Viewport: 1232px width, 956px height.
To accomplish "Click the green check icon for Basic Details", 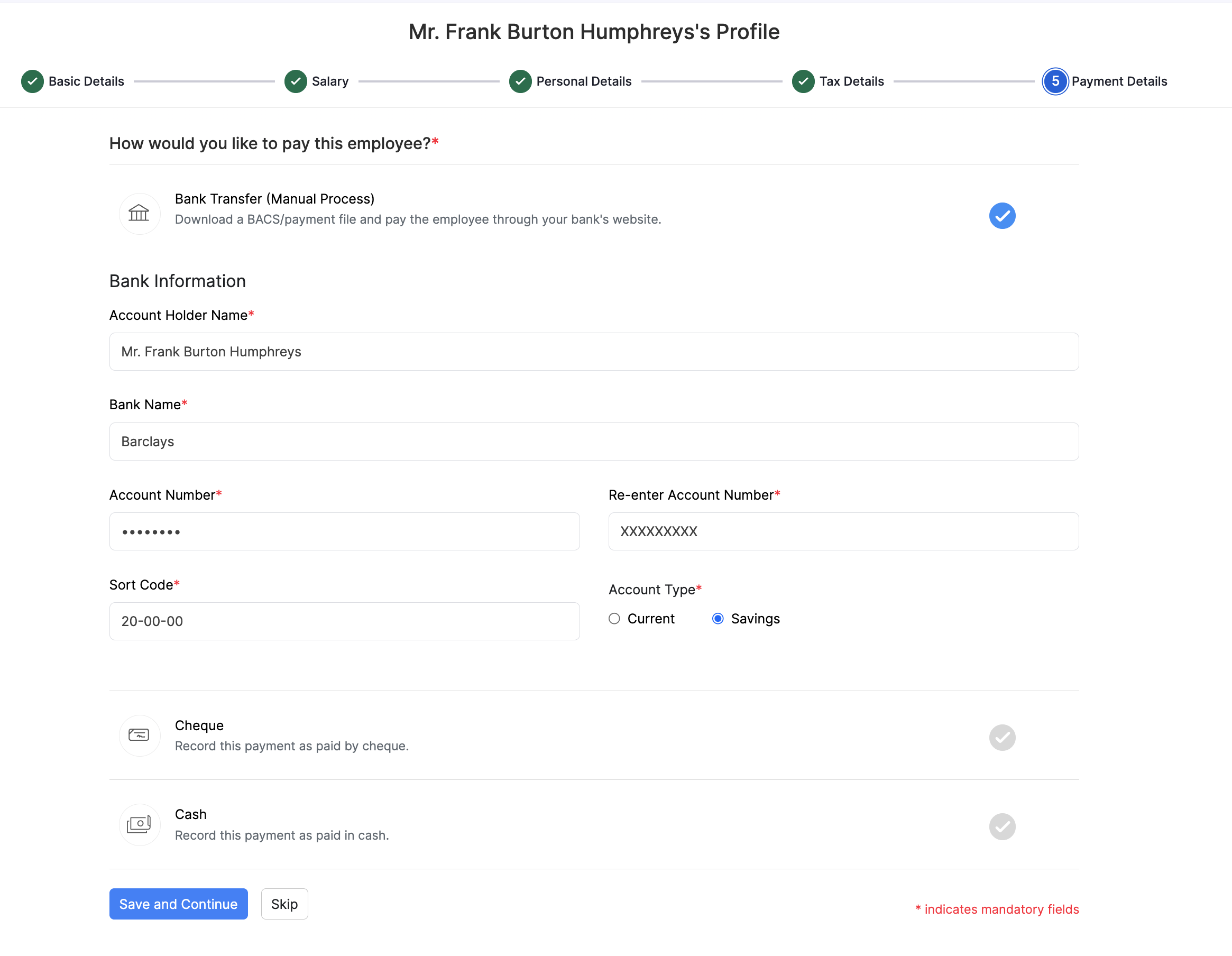I will pos(33,81).
